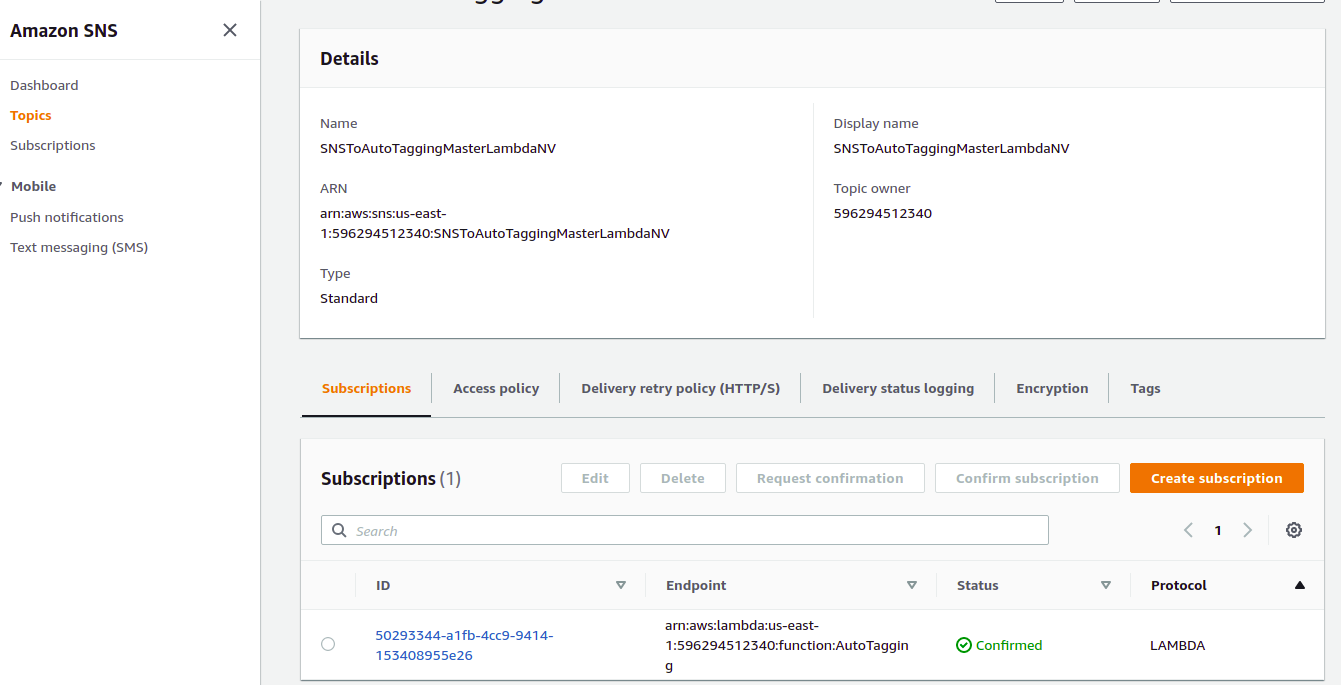1341x685 pixels.
Task: Click the Edit subscription button
Action: (x=595, y=478)
